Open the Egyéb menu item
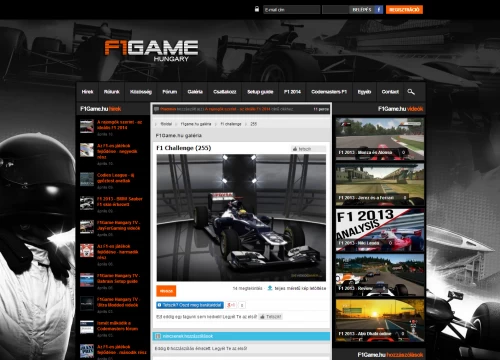Viewport: 500px width, 360px height. coord(364,92)
